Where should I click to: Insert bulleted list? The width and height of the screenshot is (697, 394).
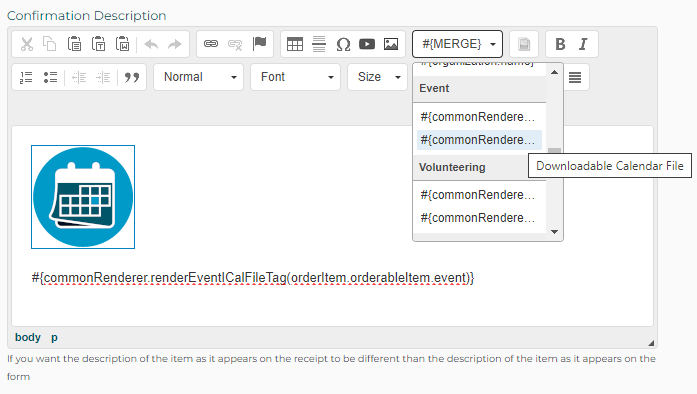50,77
